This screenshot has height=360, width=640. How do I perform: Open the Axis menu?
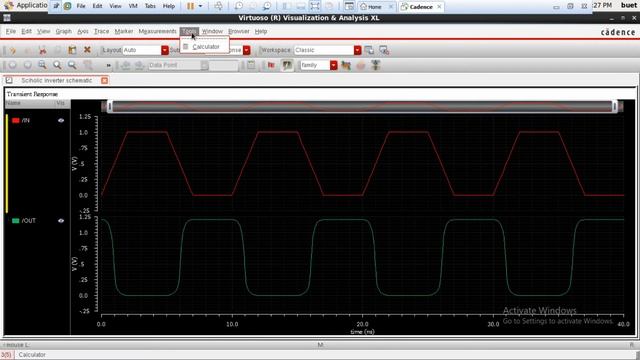click(x=82, y=31)
